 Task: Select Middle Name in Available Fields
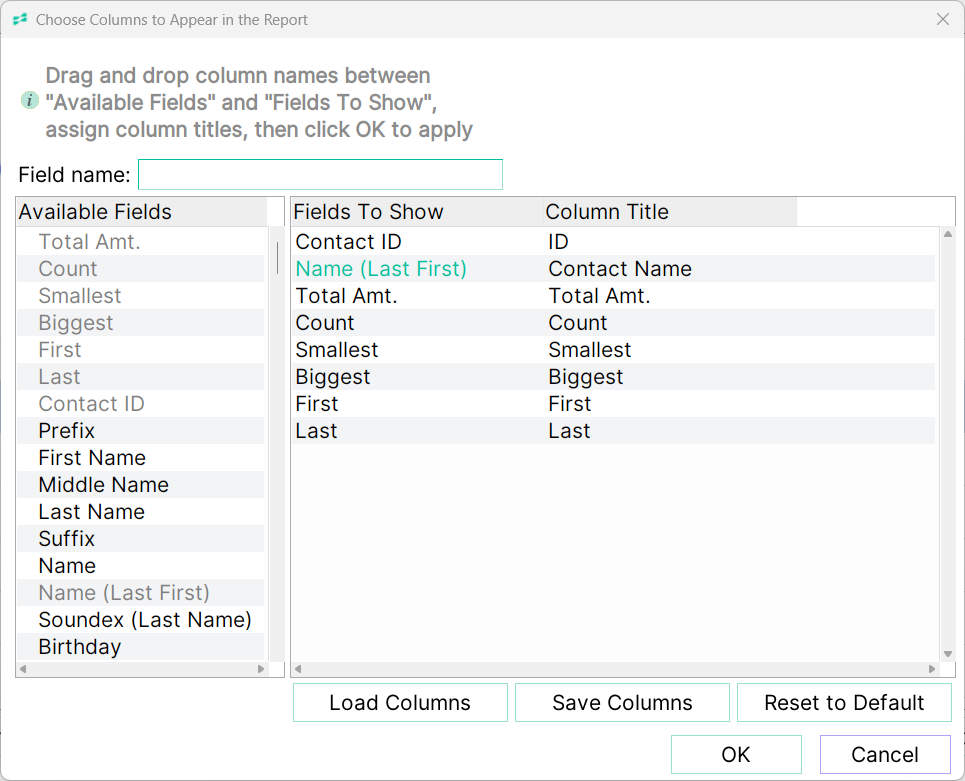tap(141, 485)
